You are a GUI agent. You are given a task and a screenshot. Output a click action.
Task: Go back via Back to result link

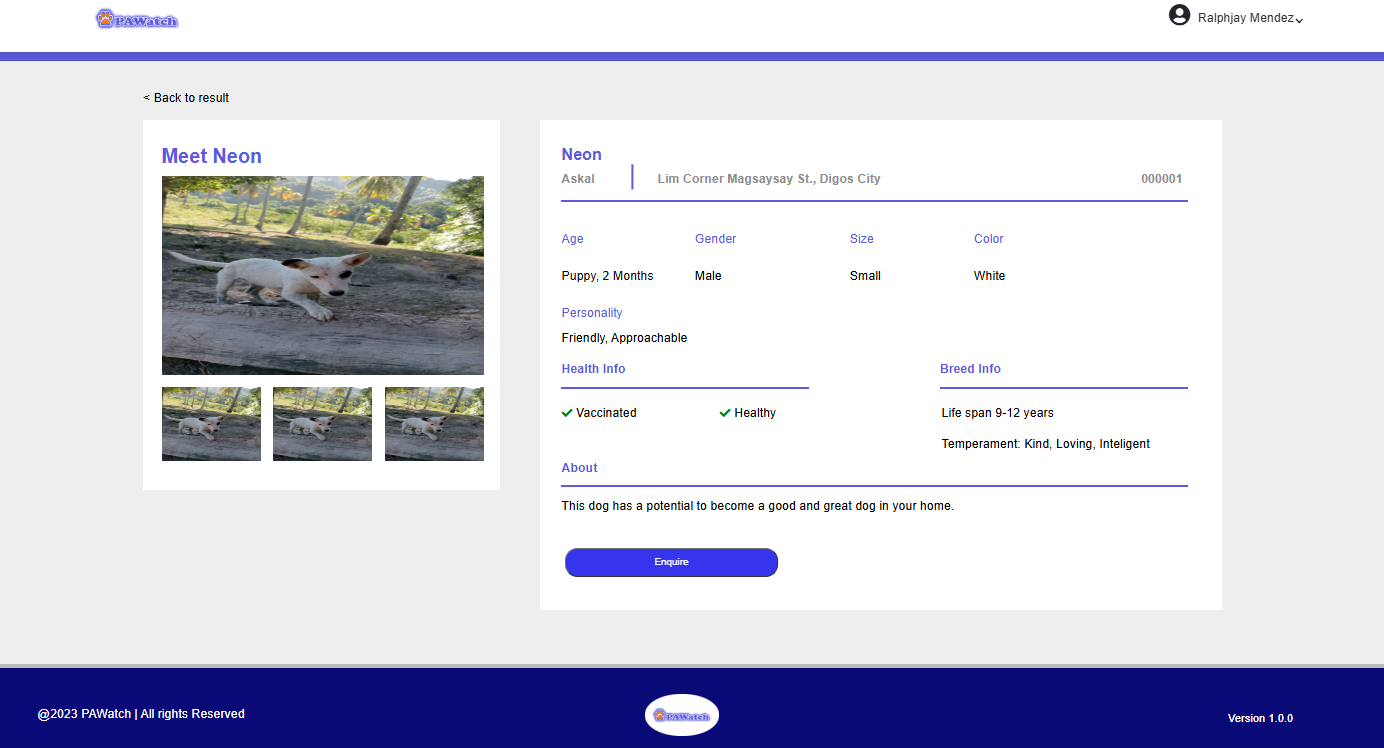[186, 98]
